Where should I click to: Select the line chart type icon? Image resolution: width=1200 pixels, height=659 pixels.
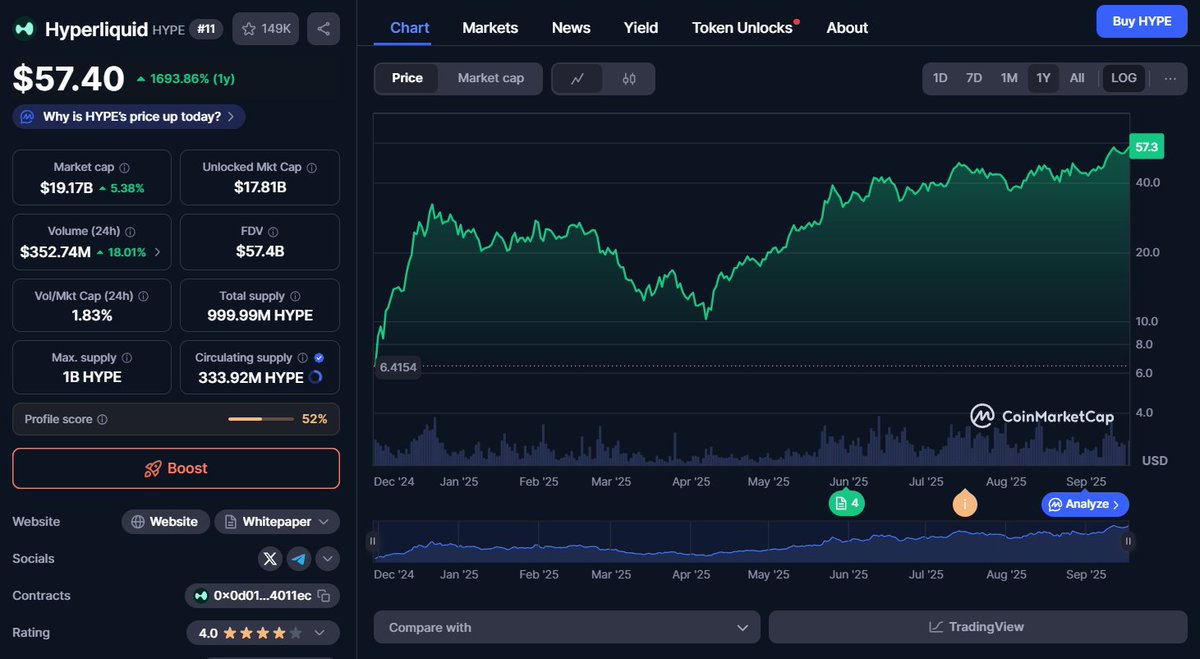tap(578, 79)
